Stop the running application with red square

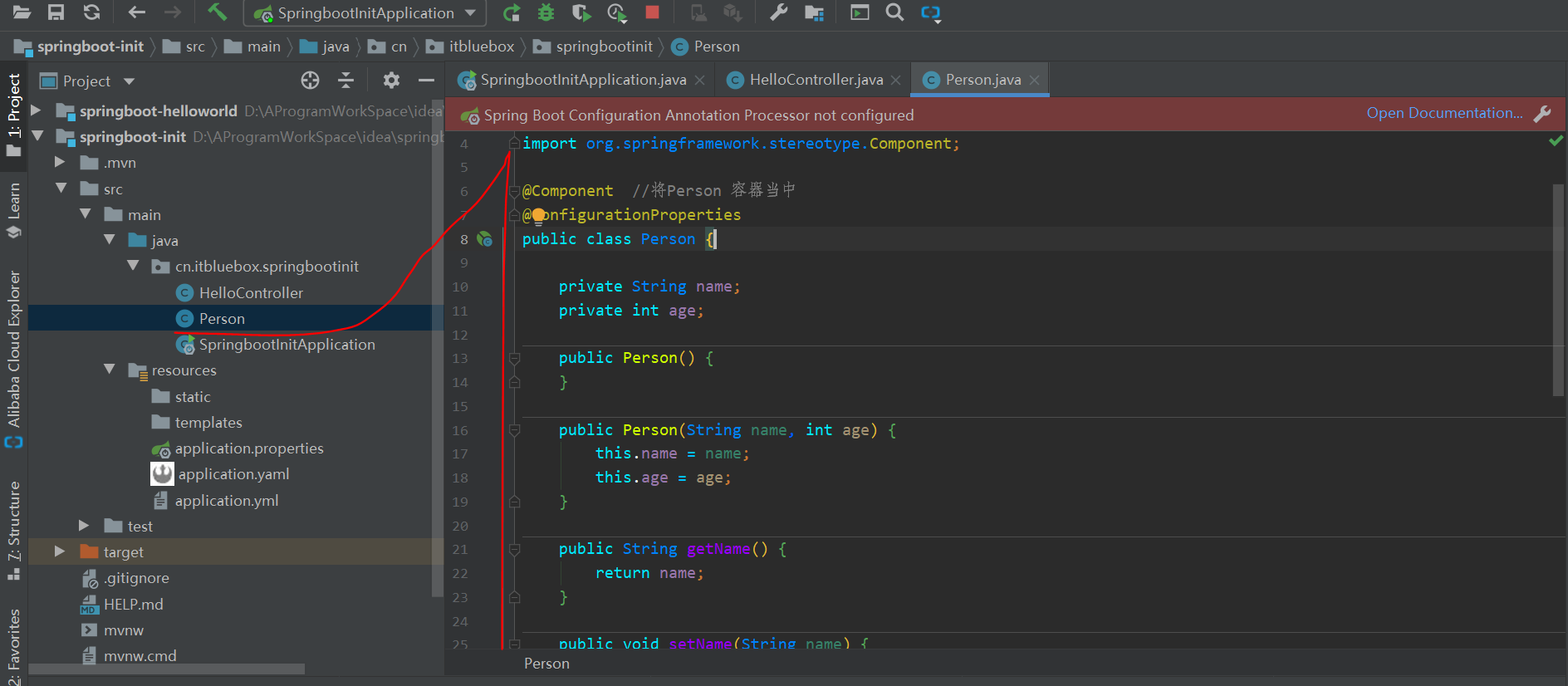click(x=652, y=12)
